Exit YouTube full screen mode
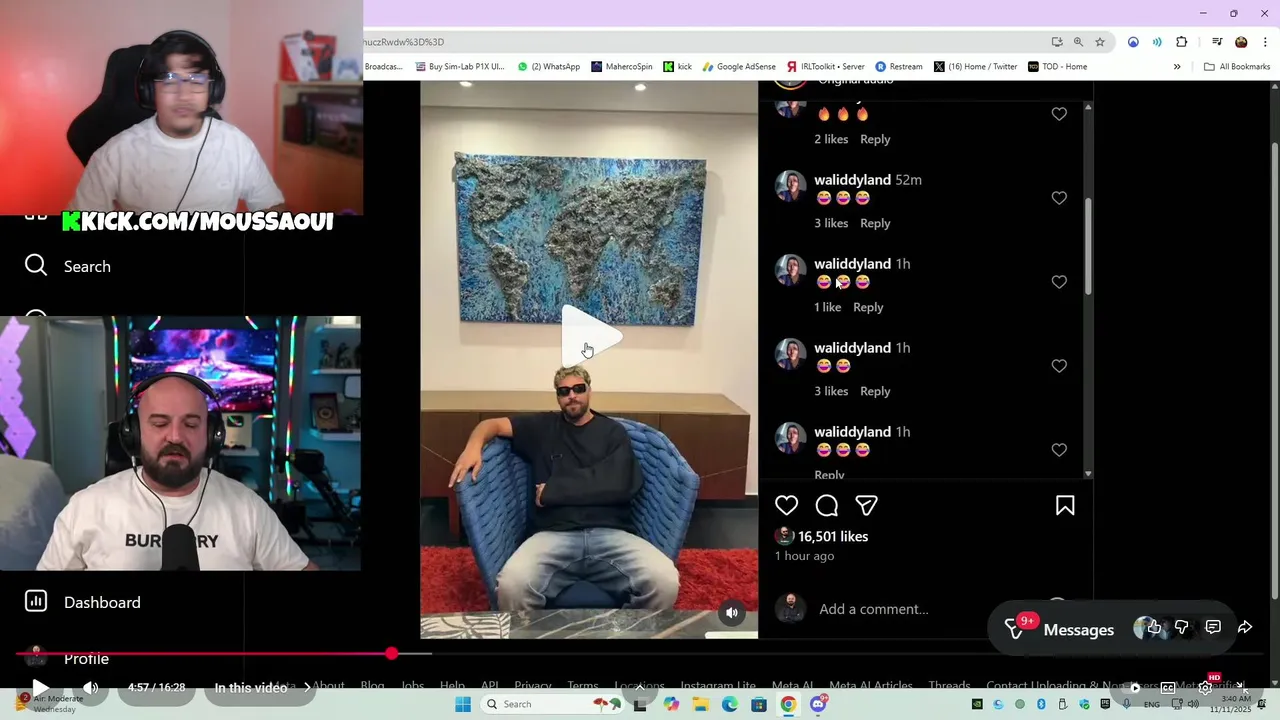 click(1241, 688)
